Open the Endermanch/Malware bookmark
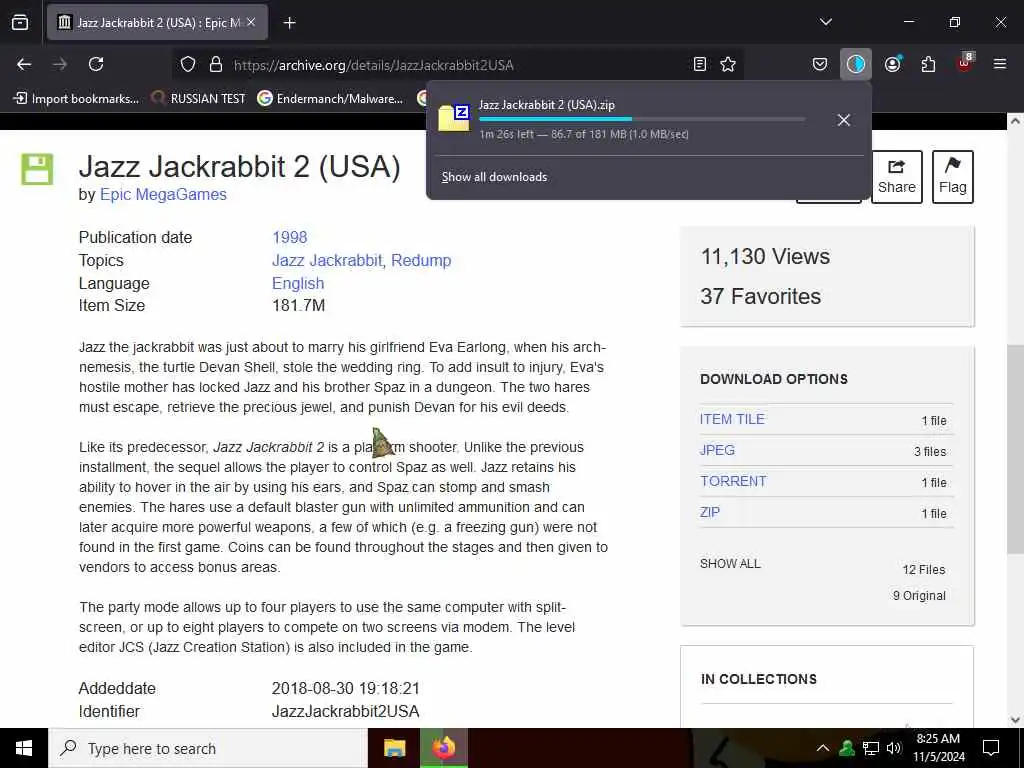Image resolution: width=1024 pixels, height=768 pixels. [x=330, y=99]
